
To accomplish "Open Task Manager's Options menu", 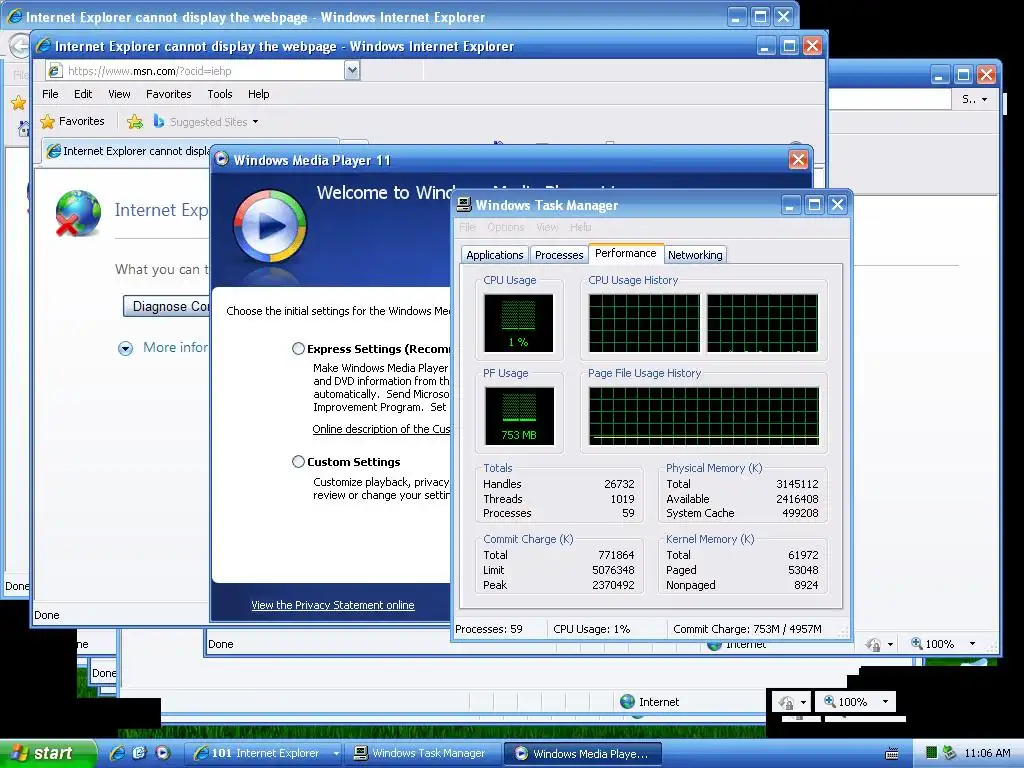I will click(x=505, y=227).
